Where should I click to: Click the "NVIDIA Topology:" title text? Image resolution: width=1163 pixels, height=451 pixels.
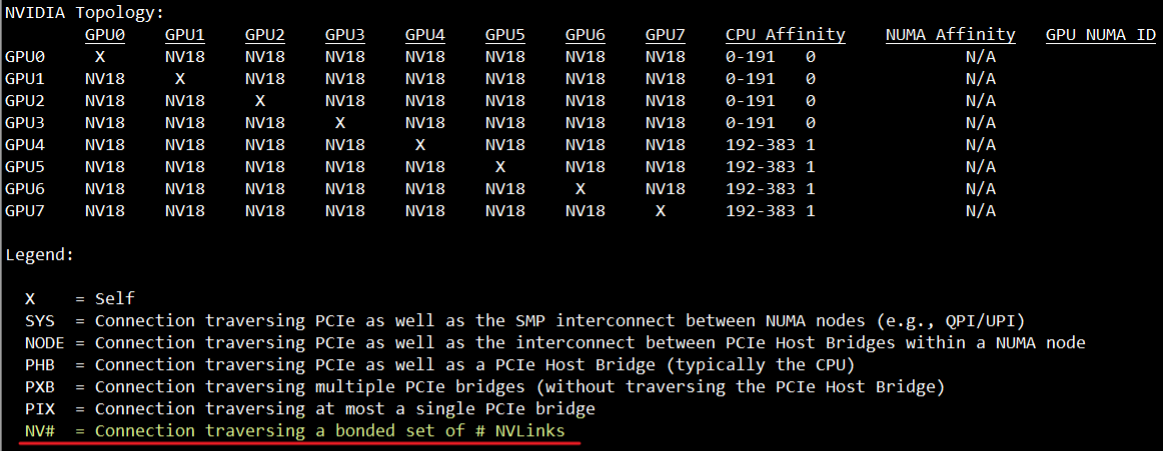coord(84,13)
